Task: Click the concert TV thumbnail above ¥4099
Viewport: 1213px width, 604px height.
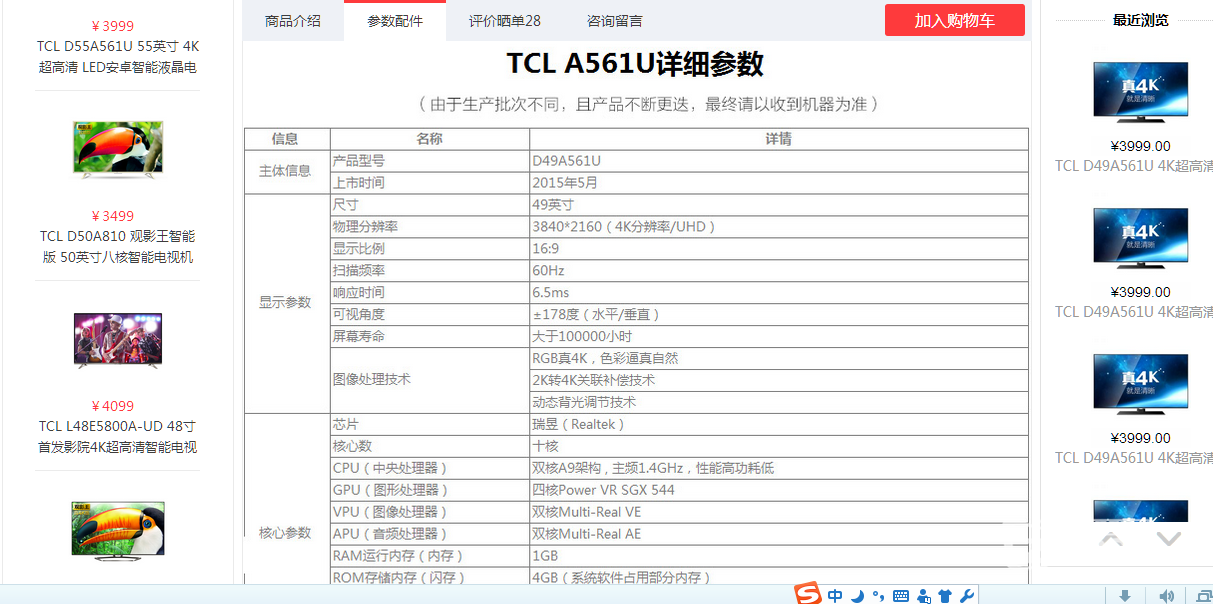Action: point(118,340)
